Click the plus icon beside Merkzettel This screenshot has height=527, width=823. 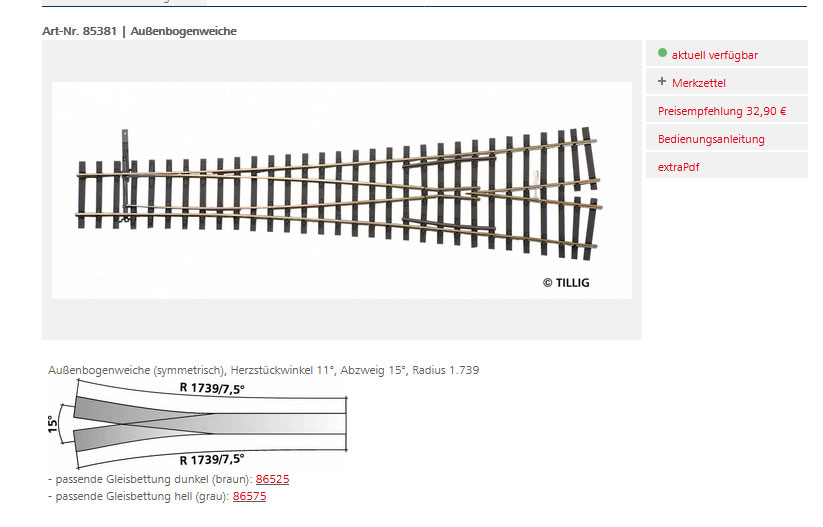pos(662,82)
